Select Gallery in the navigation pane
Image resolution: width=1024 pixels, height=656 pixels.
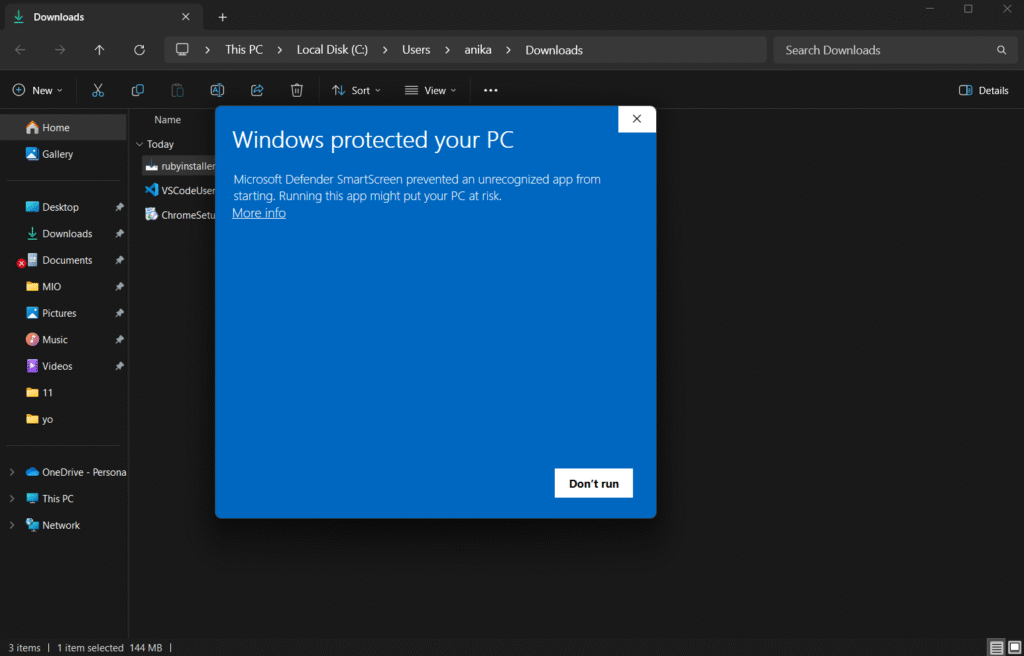pyautogui.click(x=57, y=154)
